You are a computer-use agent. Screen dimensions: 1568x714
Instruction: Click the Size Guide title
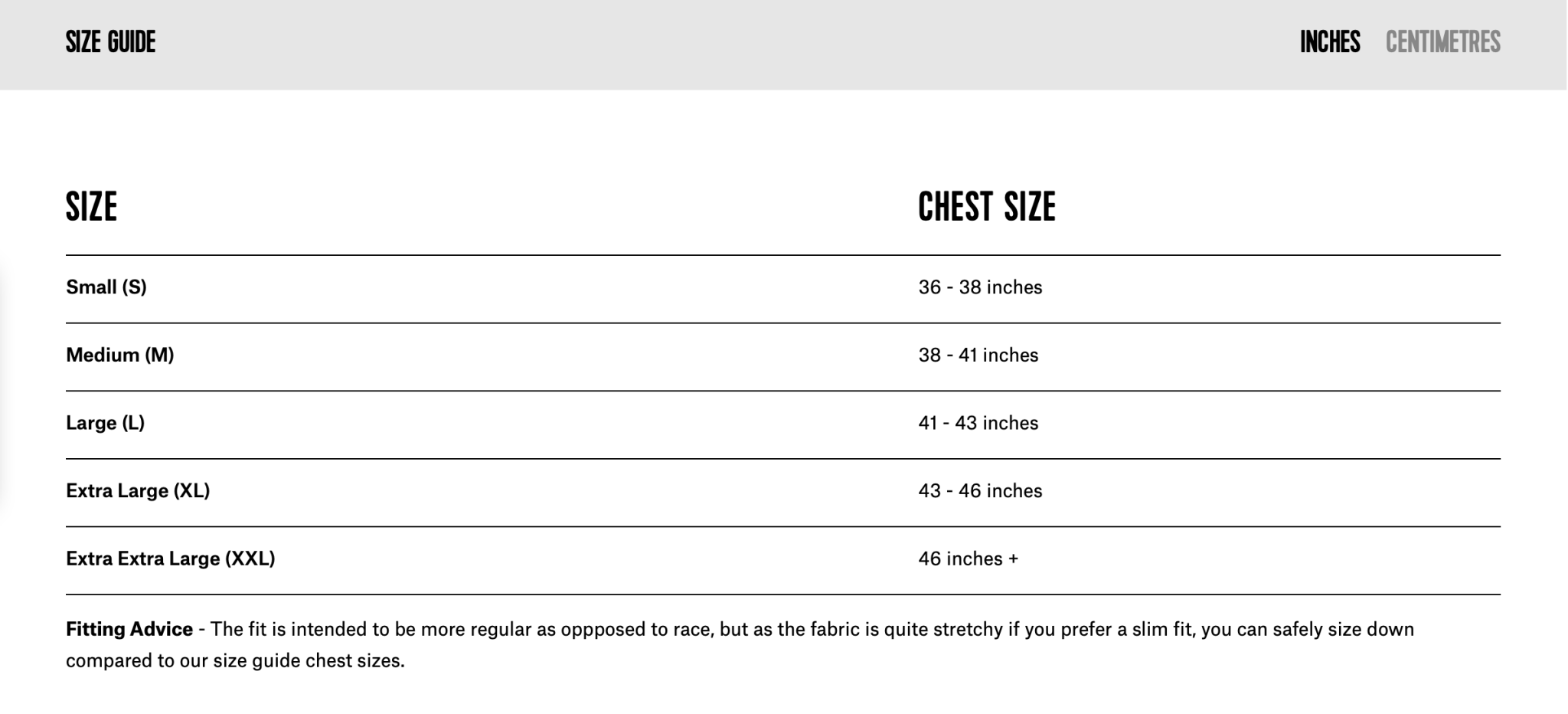click(x=110, y=42)
